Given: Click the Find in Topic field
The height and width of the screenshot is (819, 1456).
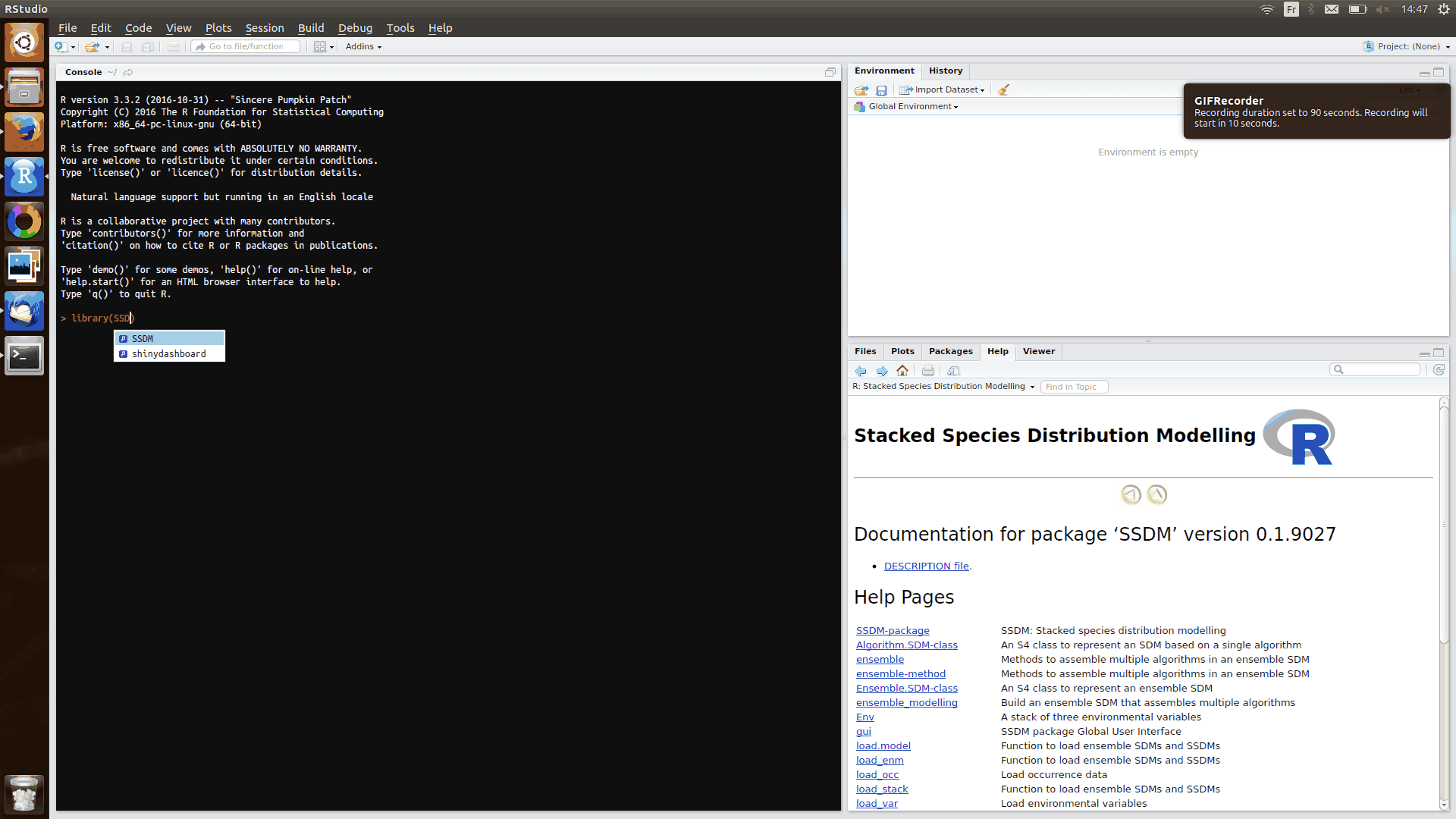Looking at the screenshot, I should [1073, 388].
